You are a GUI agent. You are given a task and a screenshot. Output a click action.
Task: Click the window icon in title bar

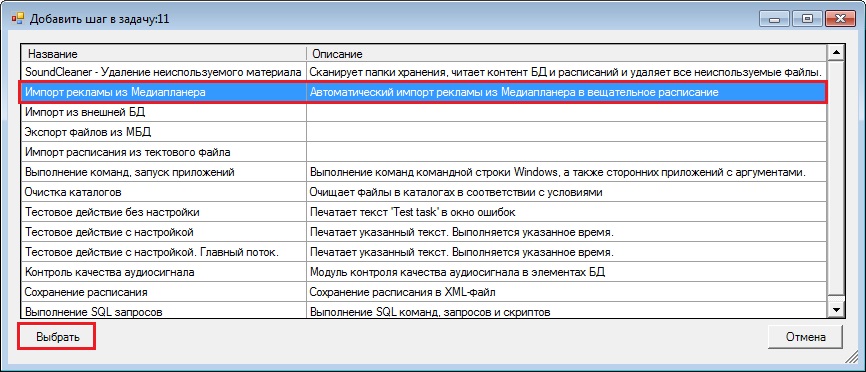pyautogui.click(x=18, y=19)
